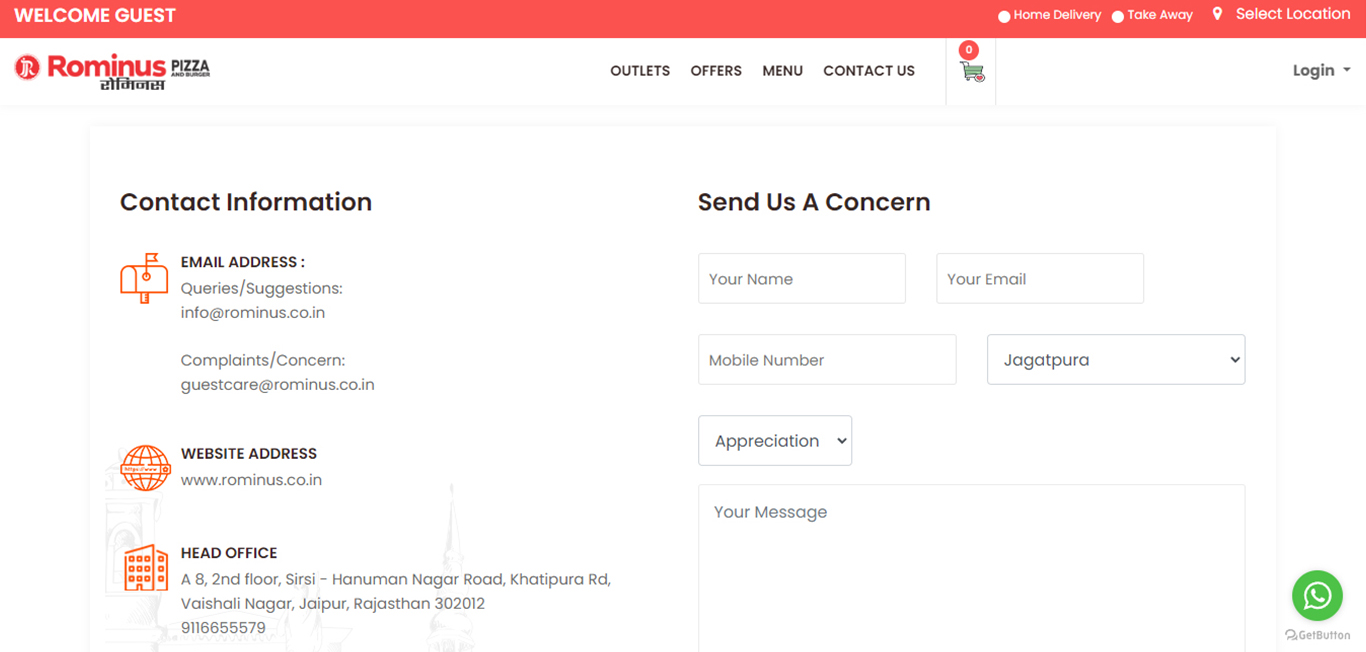Go to the Outlets page
Screen dimensions: 1366x652
point(640,71)
